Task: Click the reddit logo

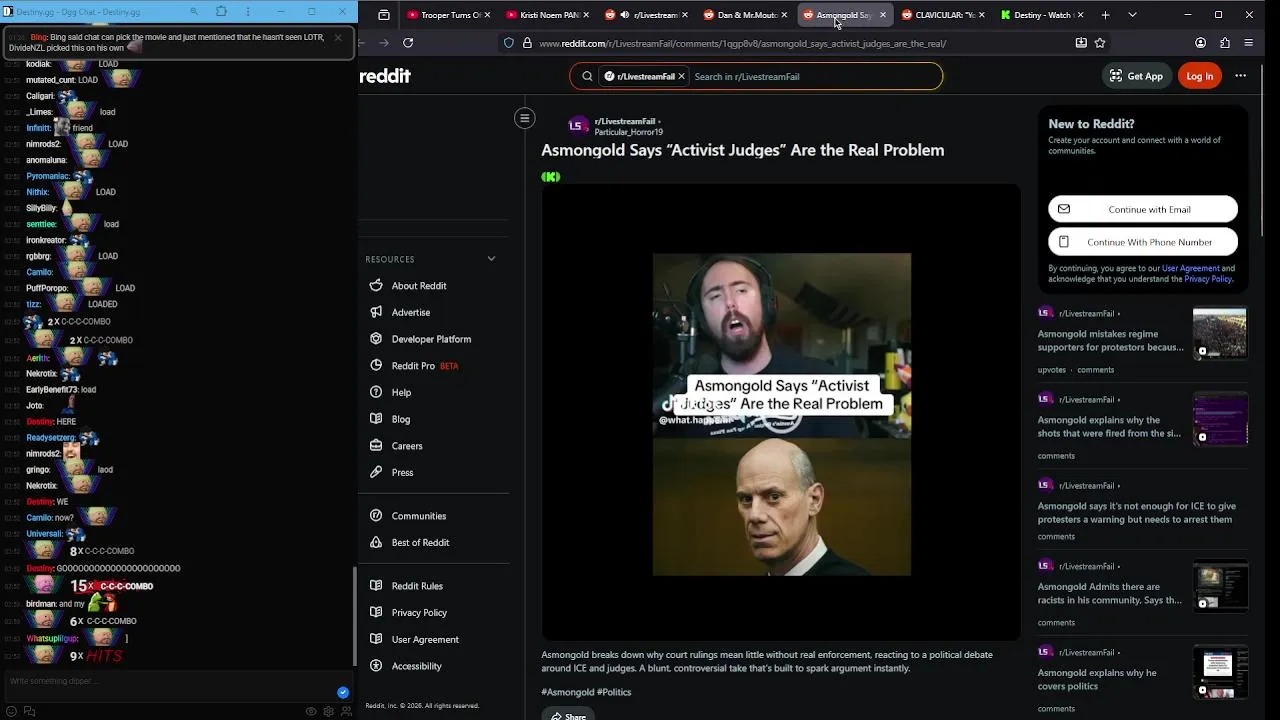Action: (385, 76)
